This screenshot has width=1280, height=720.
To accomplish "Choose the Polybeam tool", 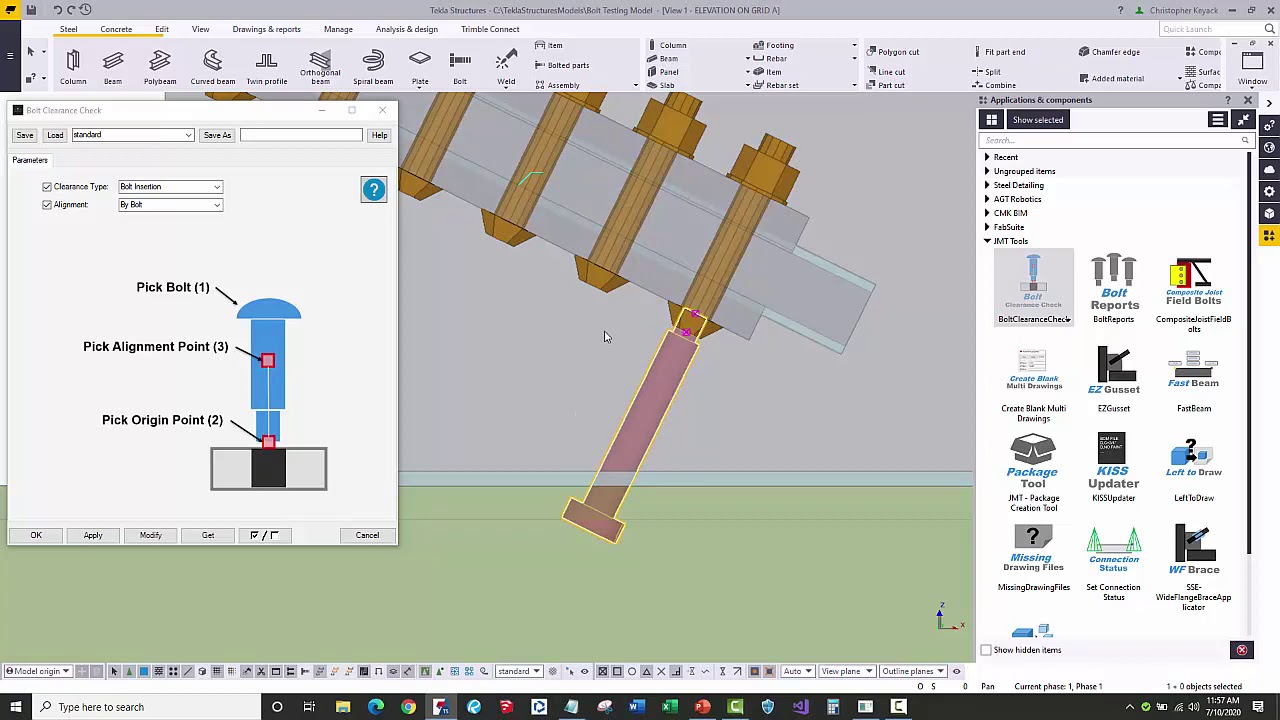I will coord(160,68).
